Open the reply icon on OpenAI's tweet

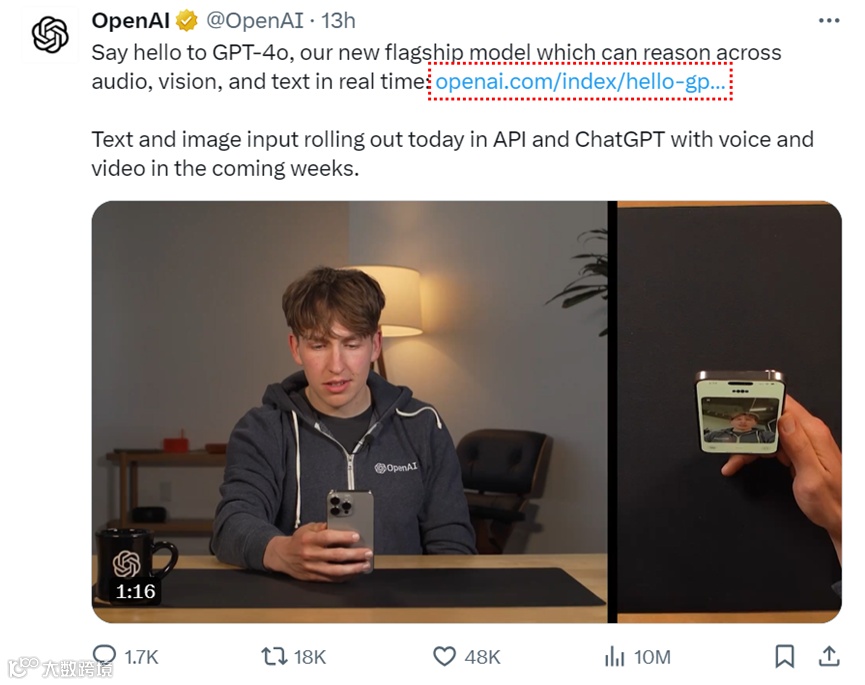(x=104, y=657)
